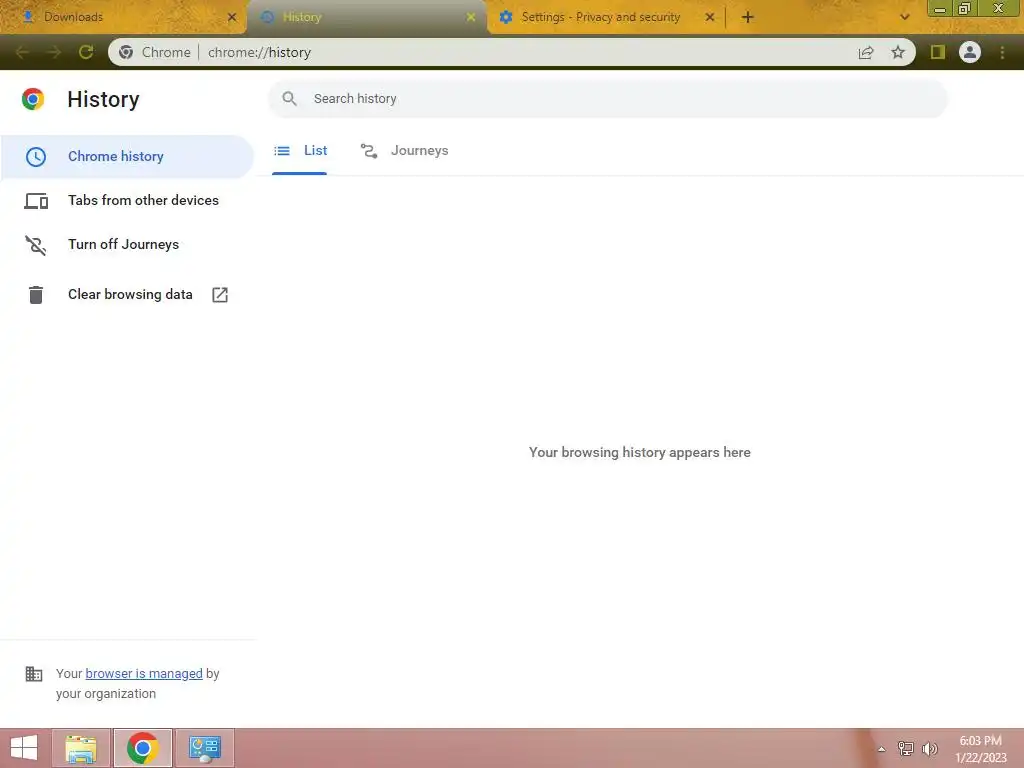Open the Chrome three-dot menu
Screen dimensions: 1024x768
tap(1002, 52)
